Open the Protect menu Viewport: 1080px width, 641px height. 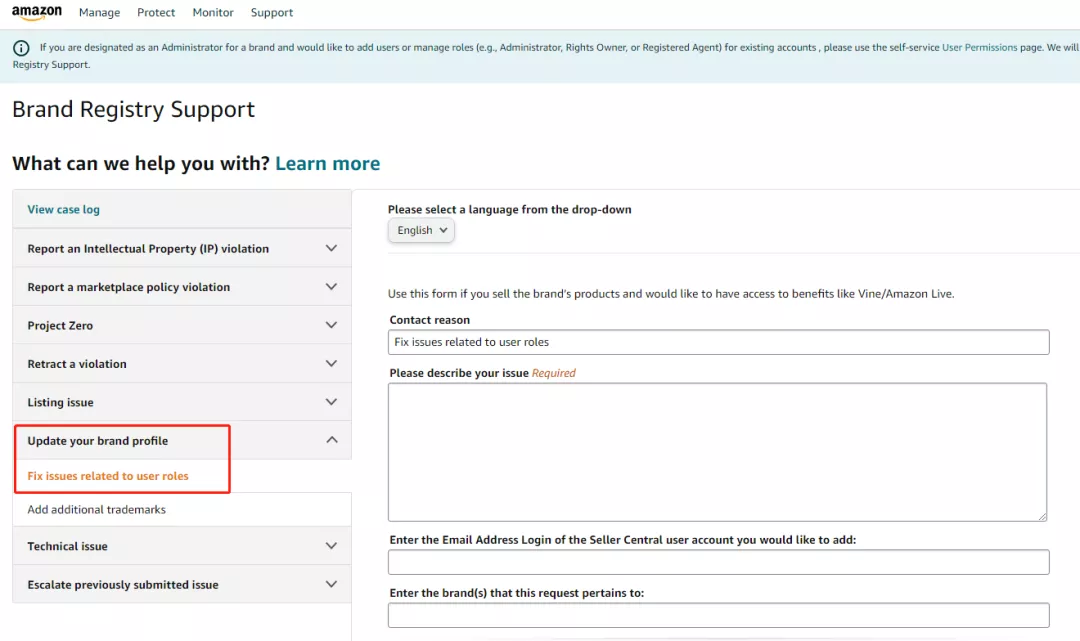tap(156, 13)
